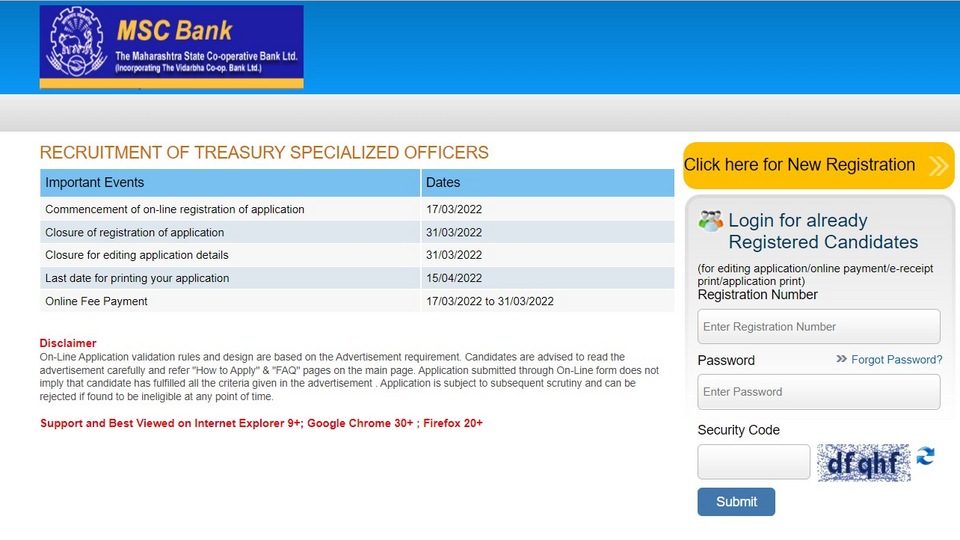The width and height of the screenshot is (960, 540).
Task: Click the MSC Bank logo banner
Action: point(171,47)
